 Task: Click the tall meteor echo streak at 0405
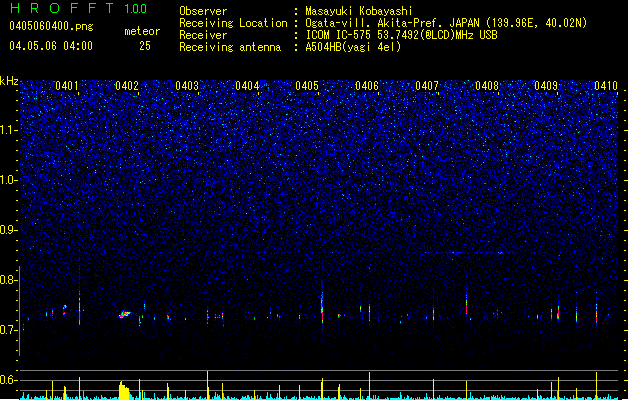coord(322,301)
